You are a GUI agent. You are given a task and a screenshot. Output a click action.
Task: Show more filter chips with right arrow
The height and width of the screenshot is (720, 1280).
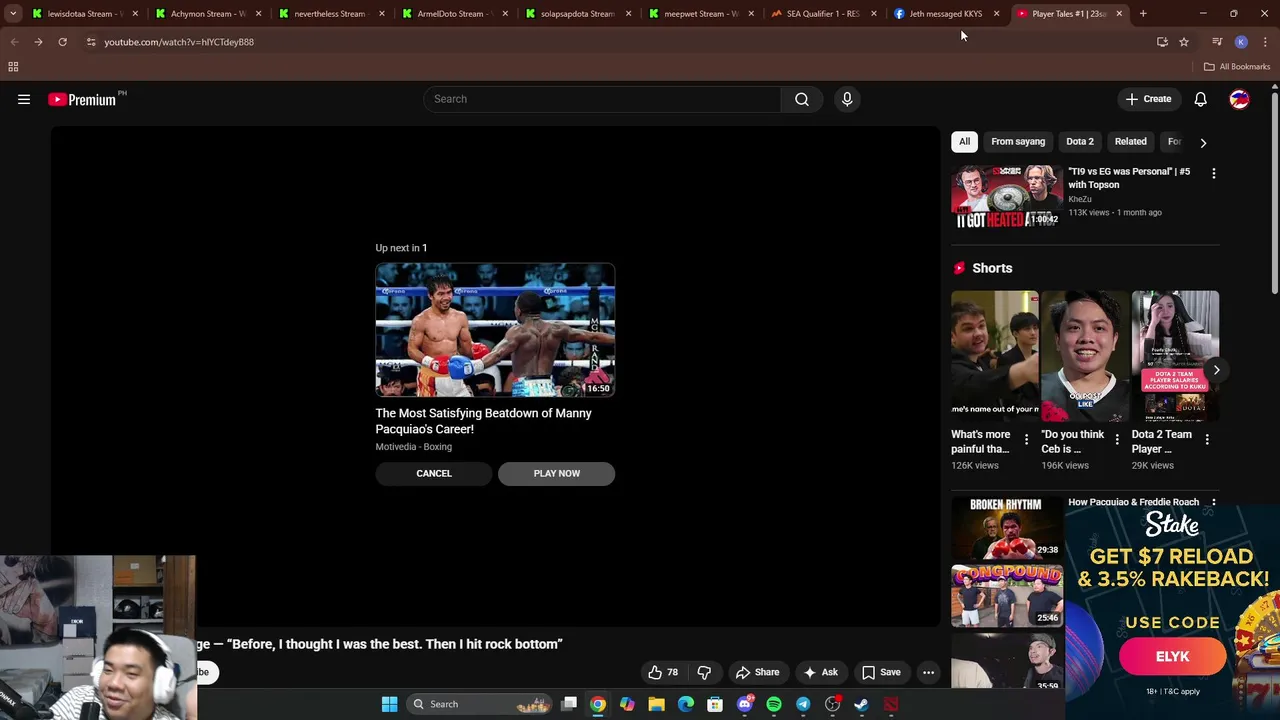[x=1203, y=142]
